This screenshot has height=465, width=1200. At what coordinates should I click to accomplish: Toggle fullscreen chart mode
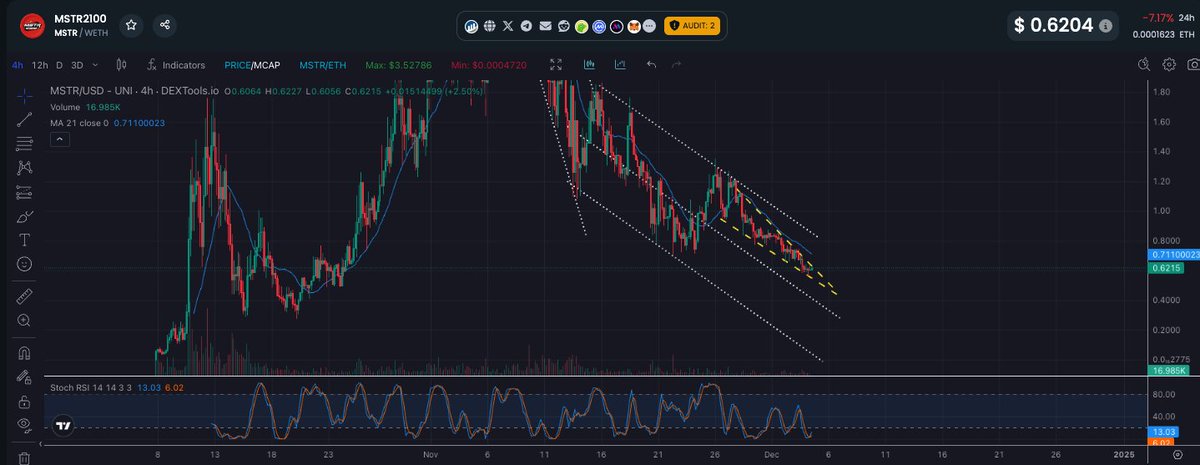(x=555, y=65)
